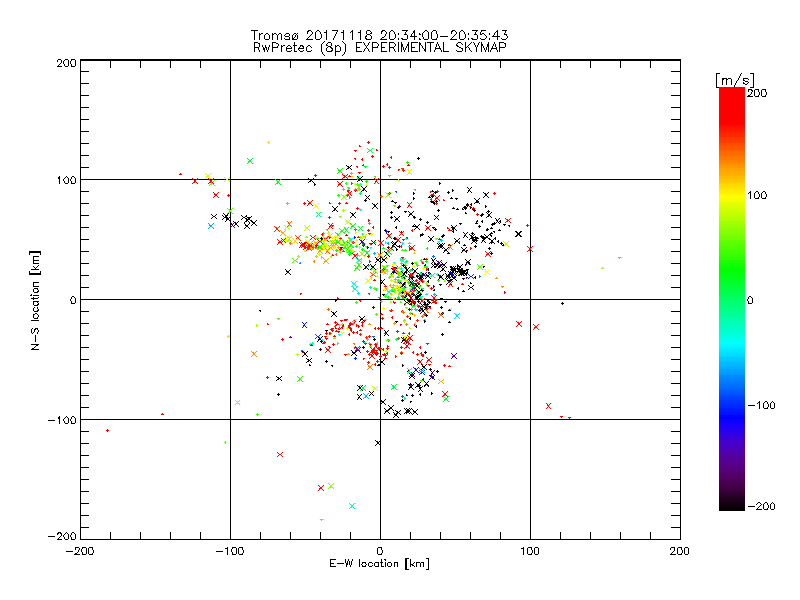The height and width of the screenshot is (600, 800).
Task: Click the y-axis tick label '200' at top
Action: coord(66,64)
